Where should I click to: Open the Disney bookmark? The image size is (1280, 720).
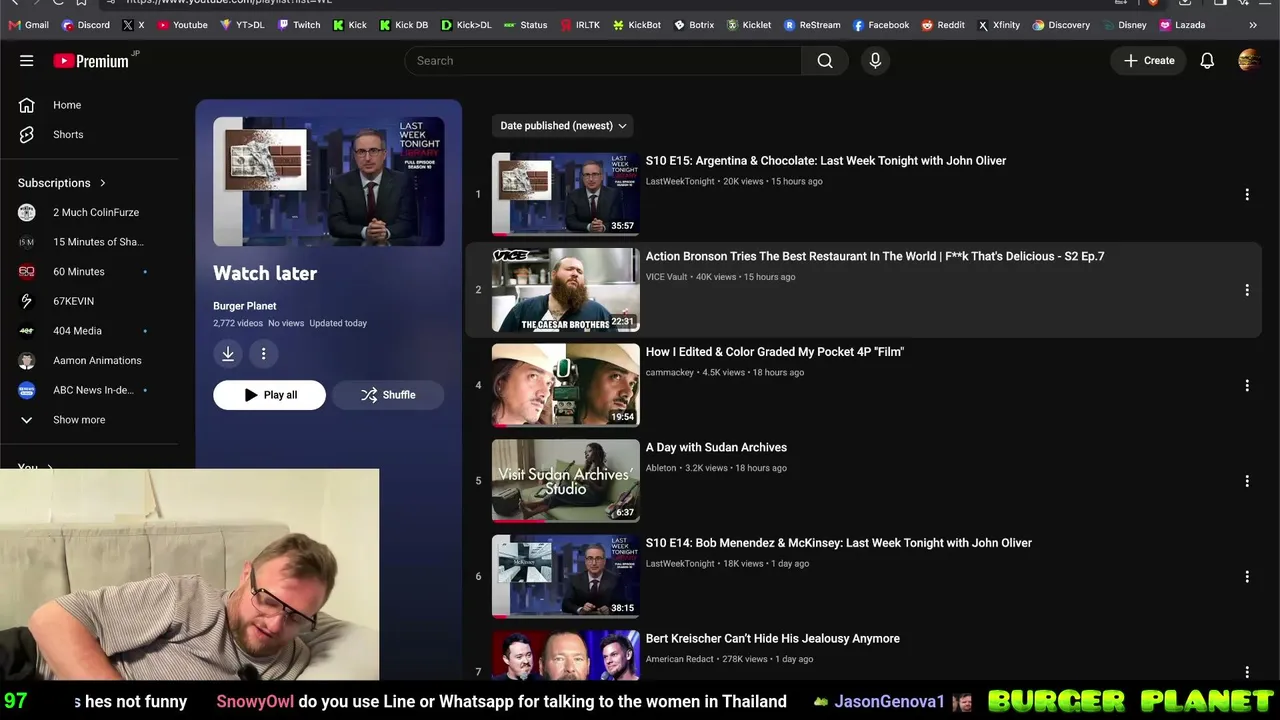coord(1124,25)
